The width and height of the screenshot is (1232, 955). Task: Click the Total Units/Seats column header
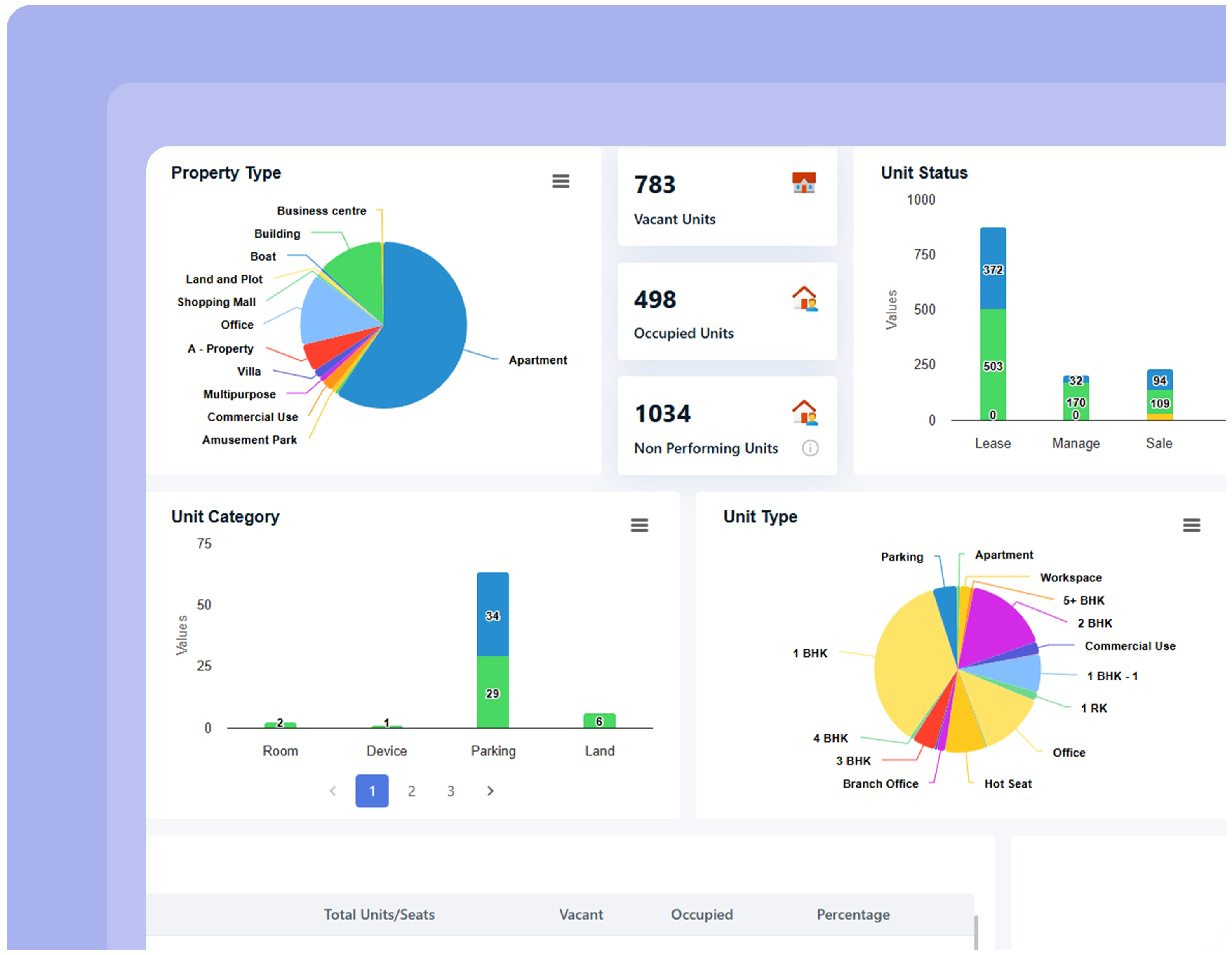pos(379,915)
